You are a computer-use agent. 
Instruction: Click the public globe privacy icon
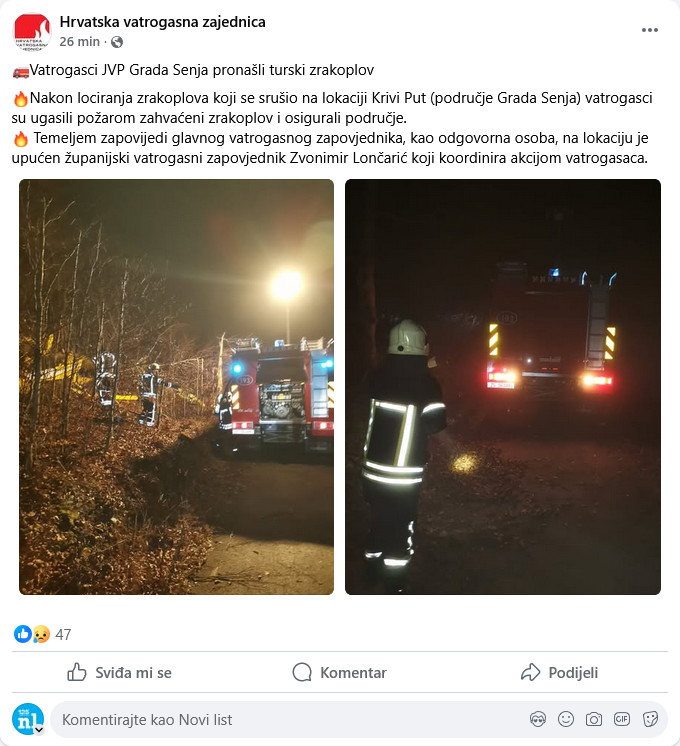(117, 42)
